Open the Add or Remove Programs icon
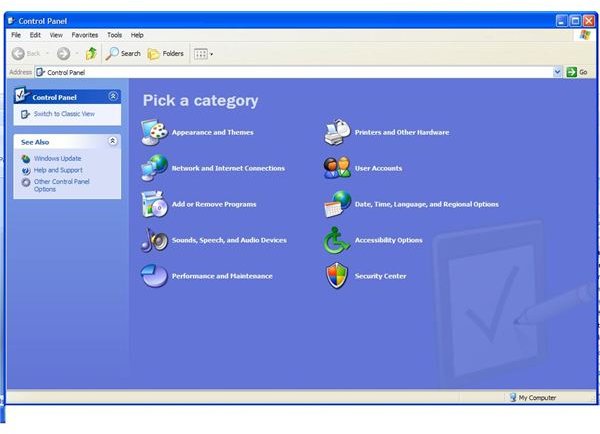 154,204
